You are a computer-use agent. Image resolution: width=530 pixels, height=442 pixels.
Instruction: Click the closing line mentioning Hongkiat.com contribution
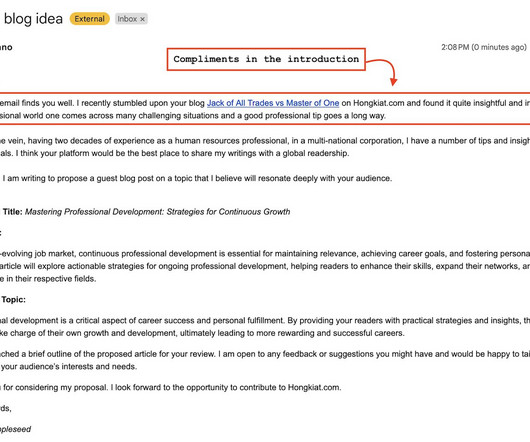click(x=171, y=387)
